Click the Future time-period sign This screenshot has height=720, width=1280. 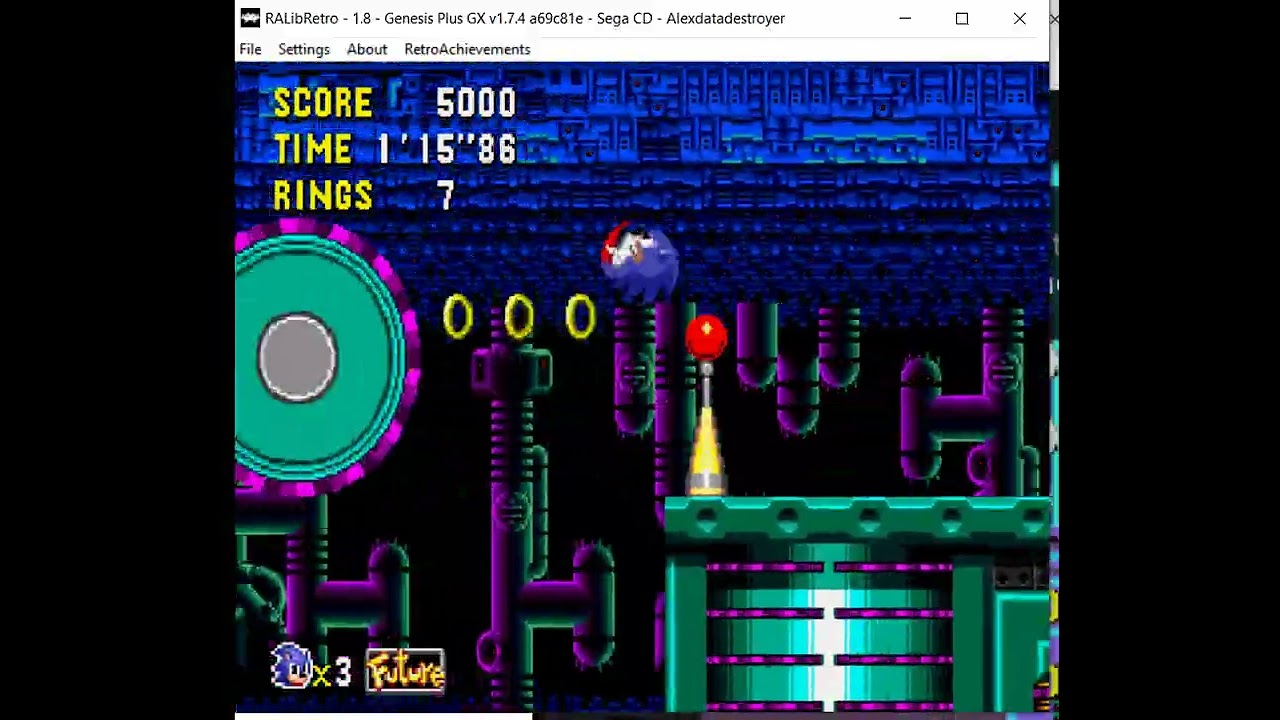[x=405, y=670]
